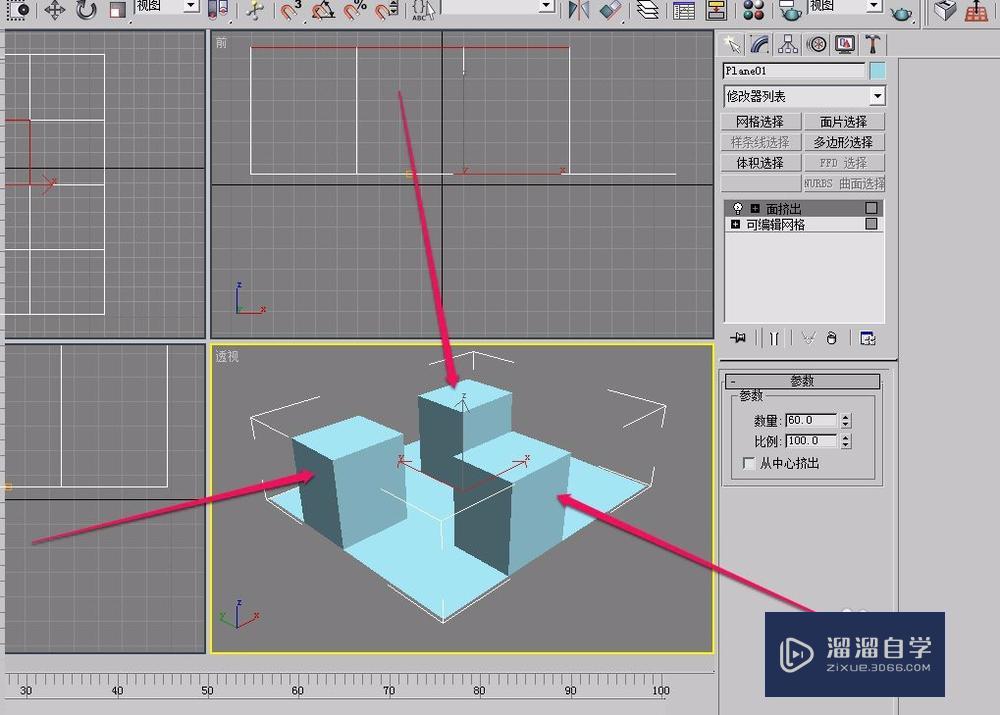The height and width of the screenshot is (715, 1000).
Task: Click the Align tool icon
Action: click(611, 10)
